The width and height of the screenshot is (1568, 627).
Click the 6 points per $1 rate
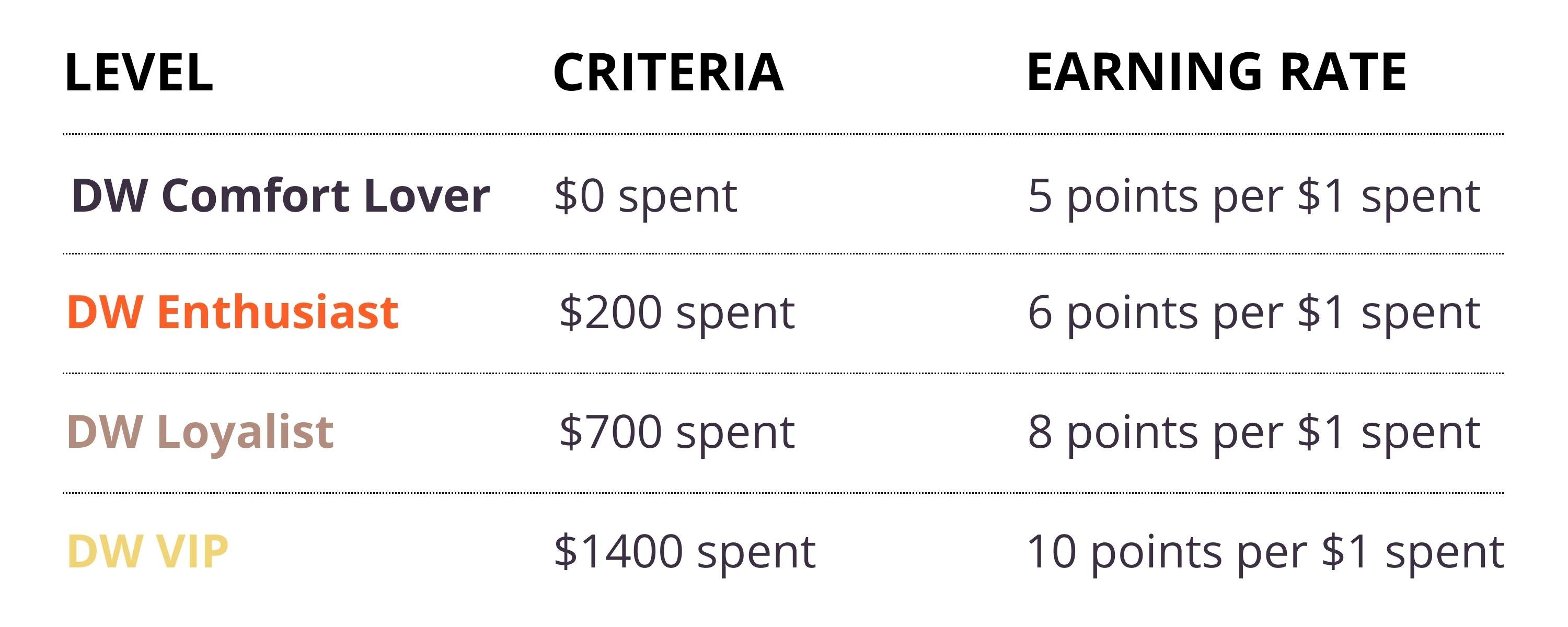coord(1254,313)
